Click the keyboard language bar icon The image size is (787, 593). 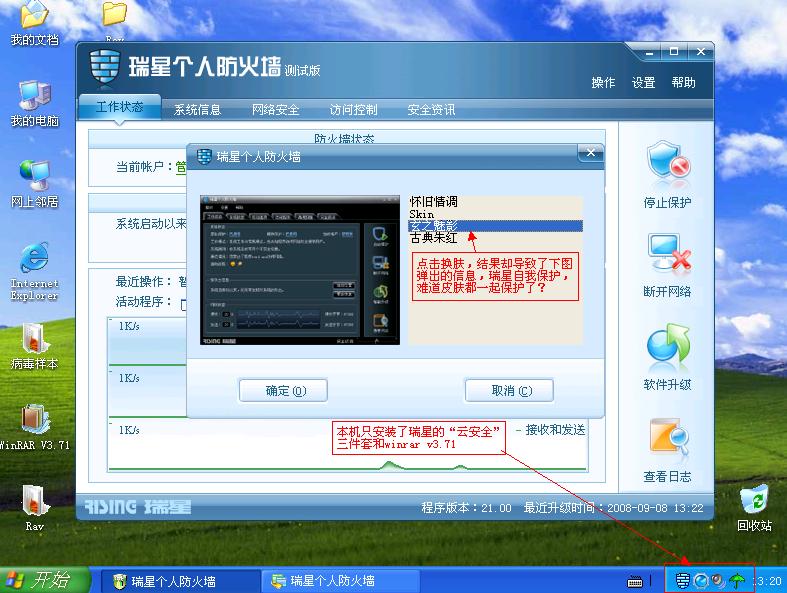pos(635,582)
